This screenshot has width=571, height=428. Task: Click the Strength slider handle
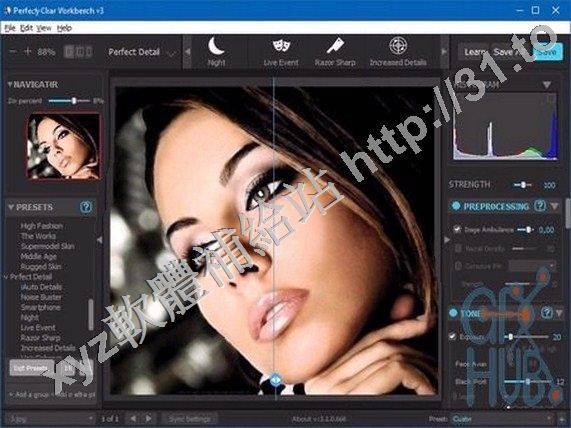523,185
